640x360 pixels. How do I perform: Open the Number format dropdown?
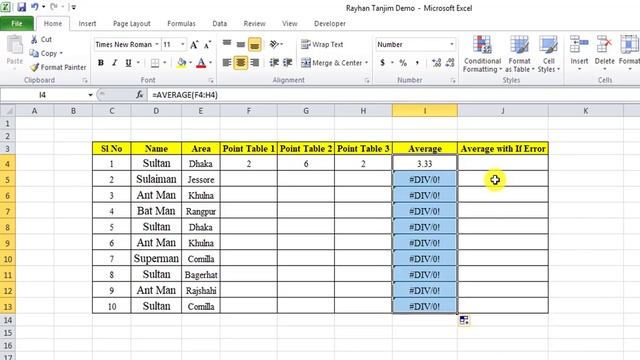(x=451, y=44)
